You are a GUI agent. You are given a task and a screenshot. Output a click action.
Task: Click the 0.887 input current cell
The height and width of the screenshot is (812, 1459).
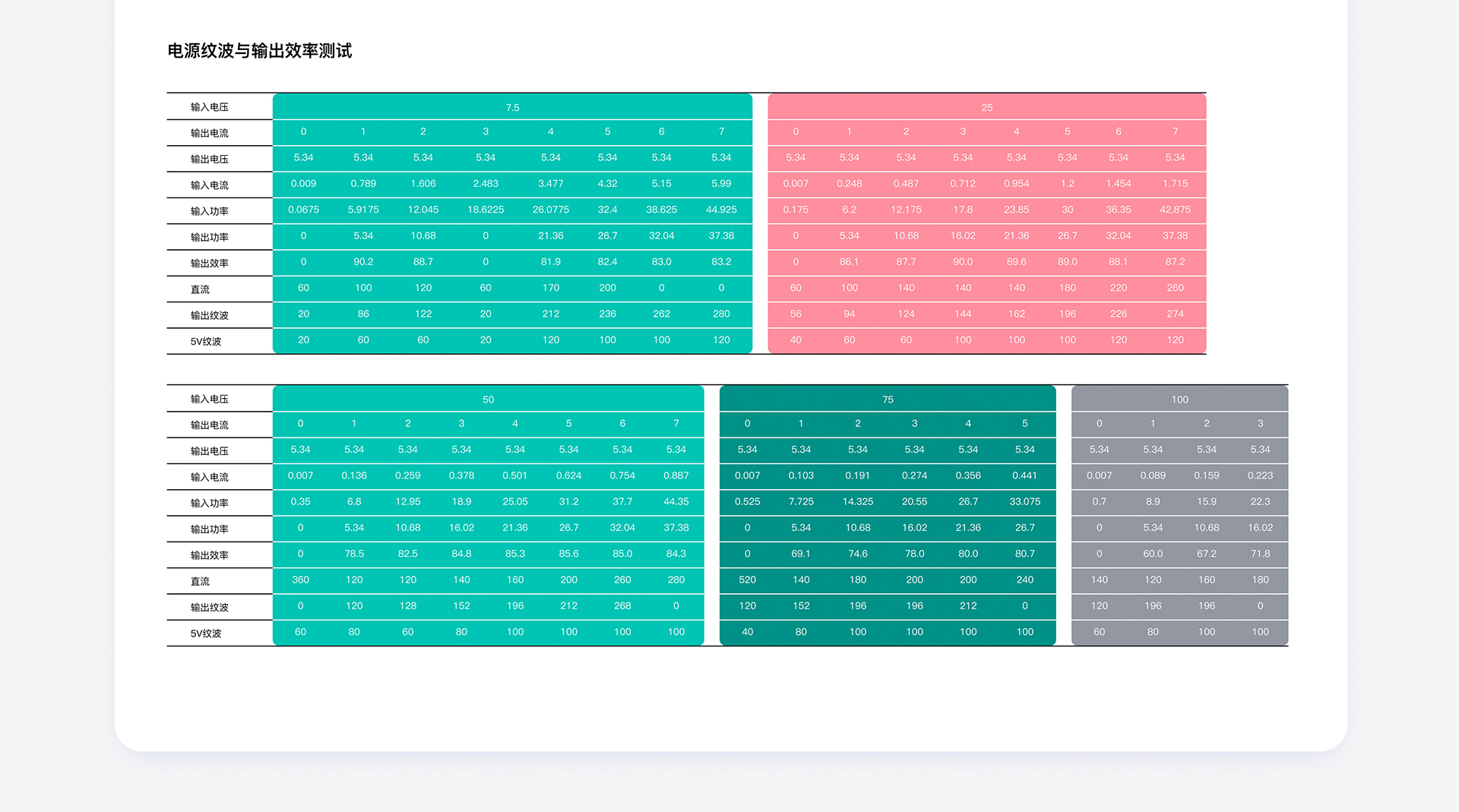point(676,476)
